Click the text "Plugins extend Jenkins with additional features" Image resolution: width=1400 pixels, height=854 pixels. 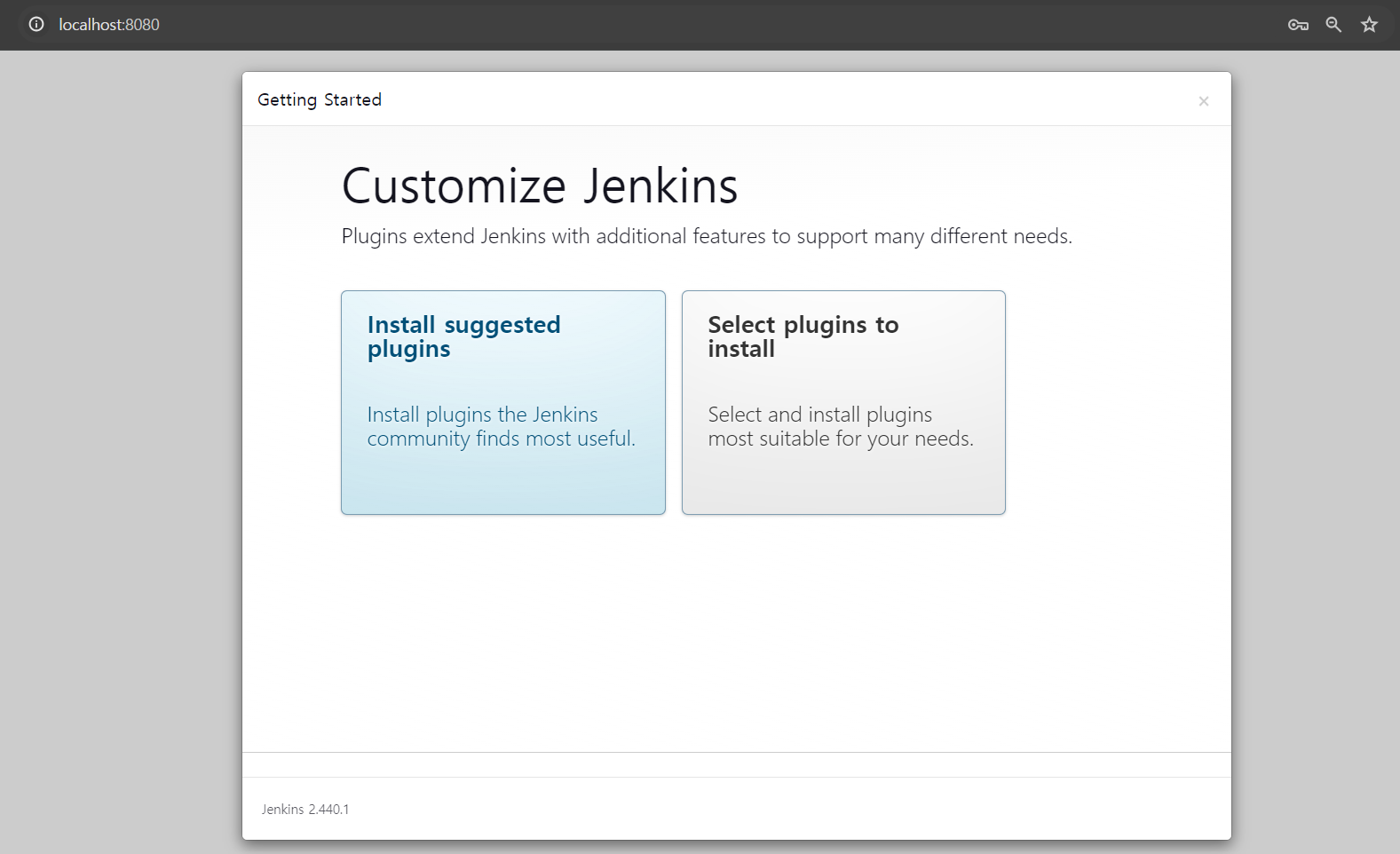tap(554, 236)
